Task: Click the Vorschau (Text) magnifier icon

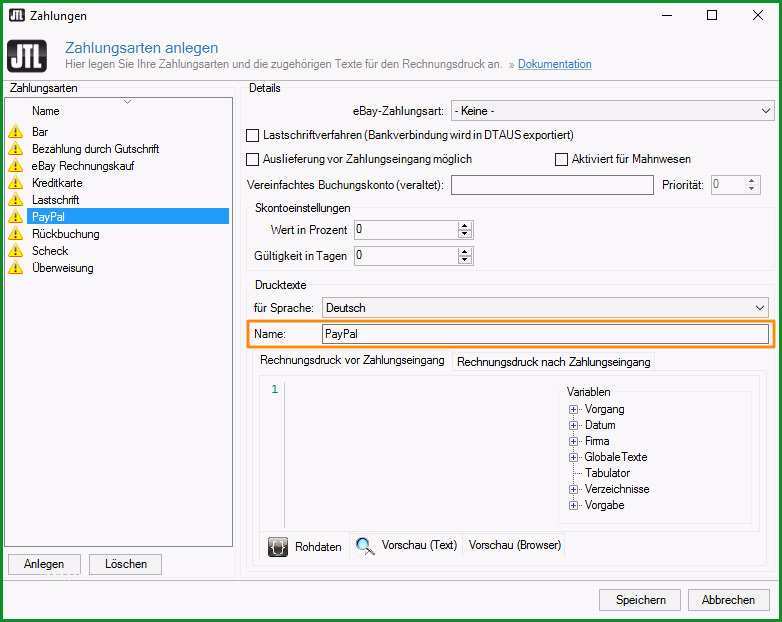Action: click(365, 546)
